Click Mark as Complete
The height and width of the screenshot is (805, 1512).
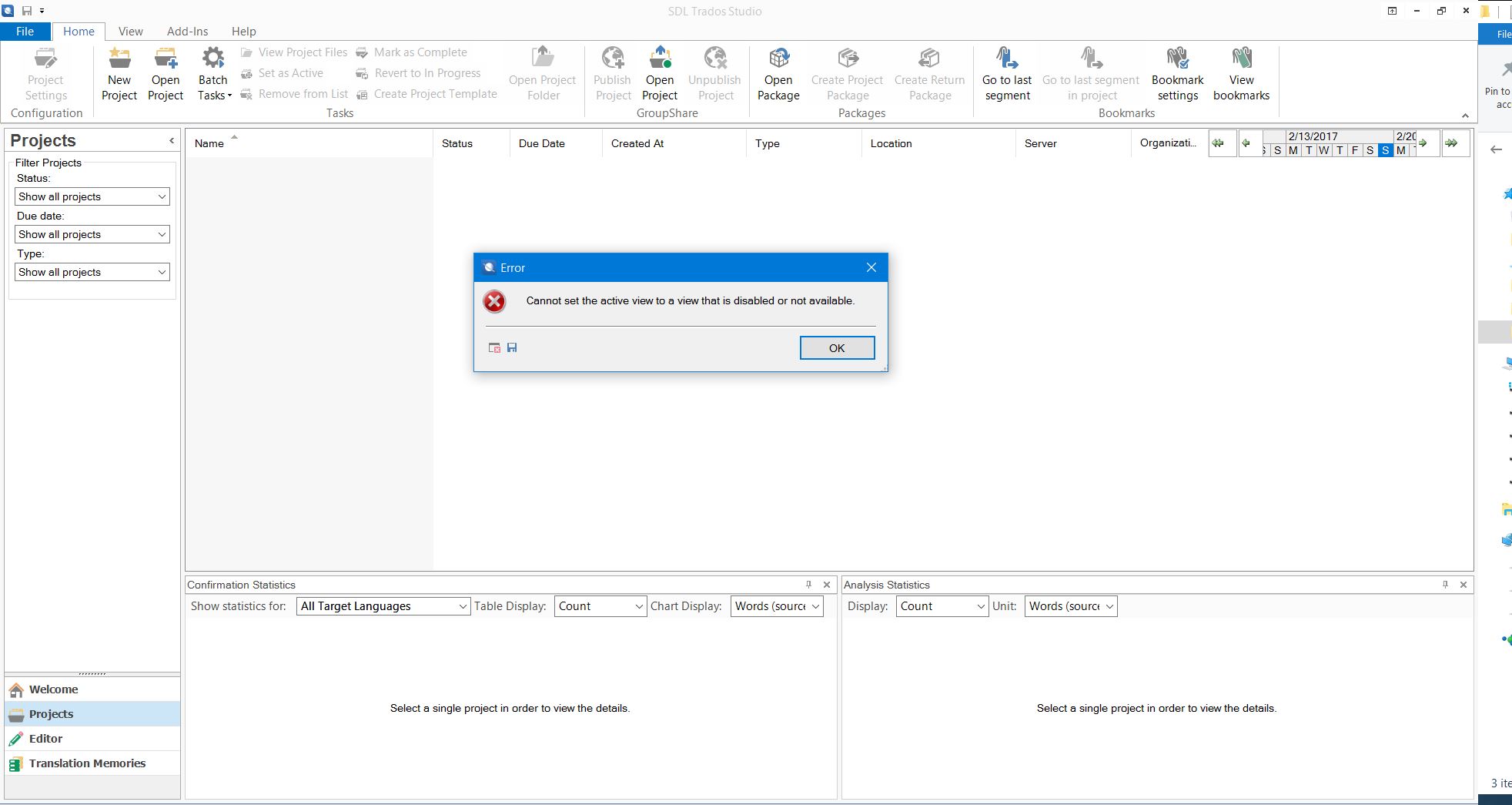coord(411,52)
